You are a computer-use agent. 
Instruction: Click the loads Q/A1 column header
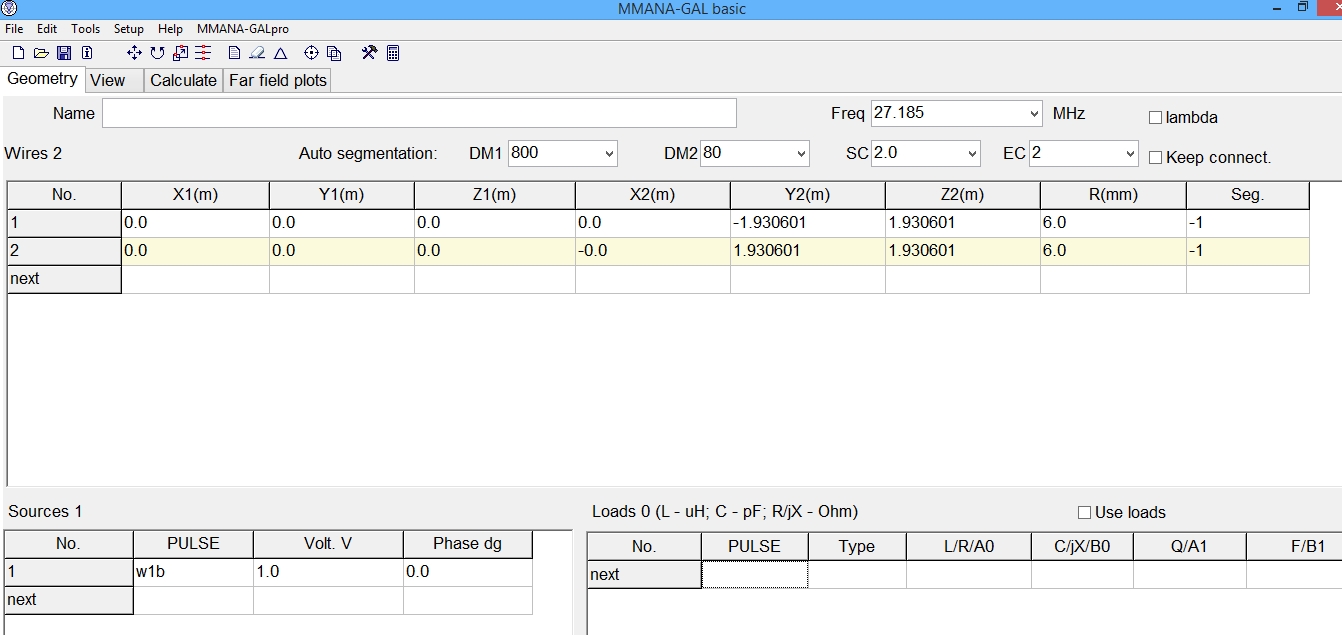click(1189, 546)
